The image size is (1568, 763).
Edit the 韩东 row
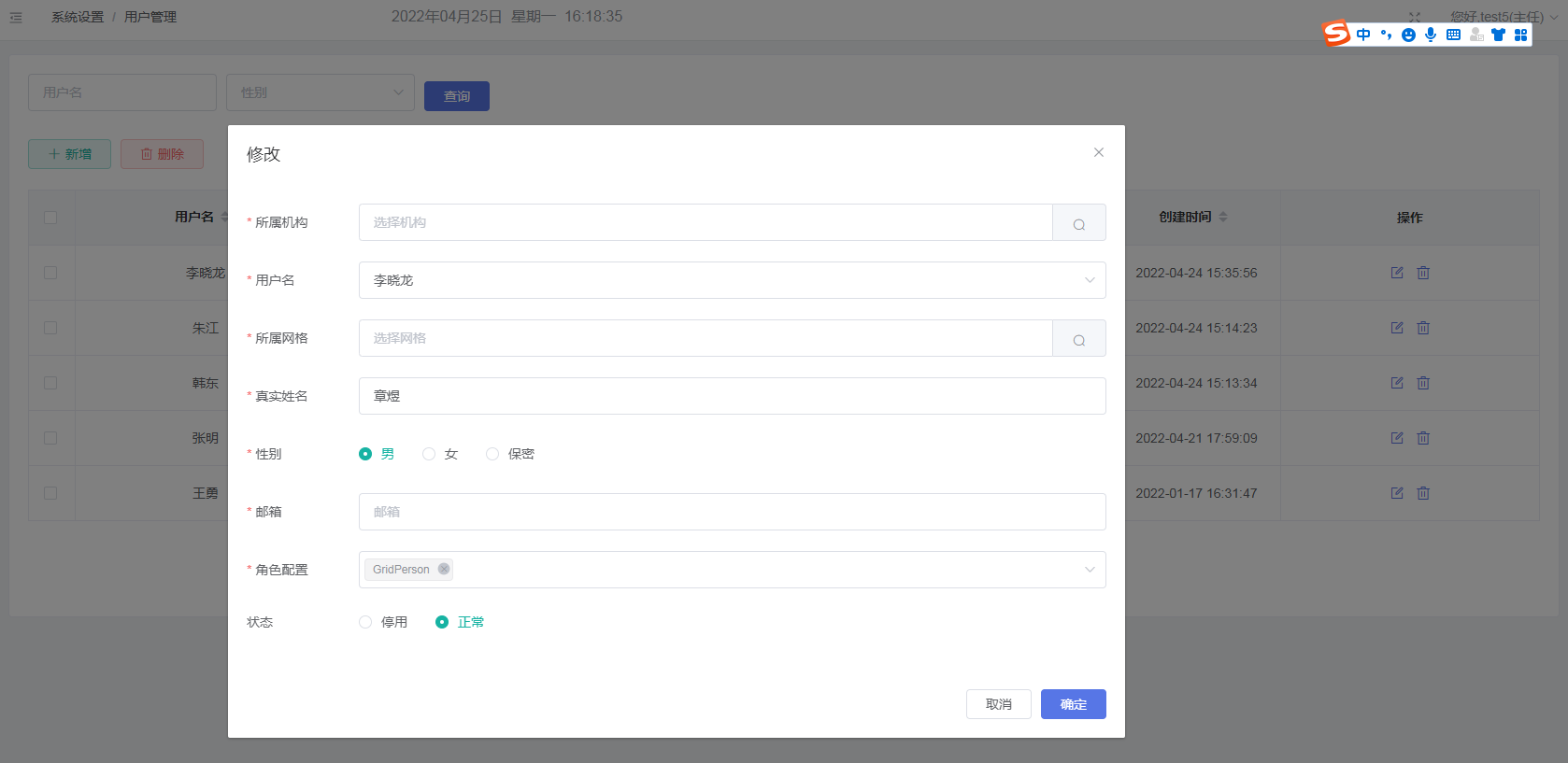click(x=1397, y=383)
